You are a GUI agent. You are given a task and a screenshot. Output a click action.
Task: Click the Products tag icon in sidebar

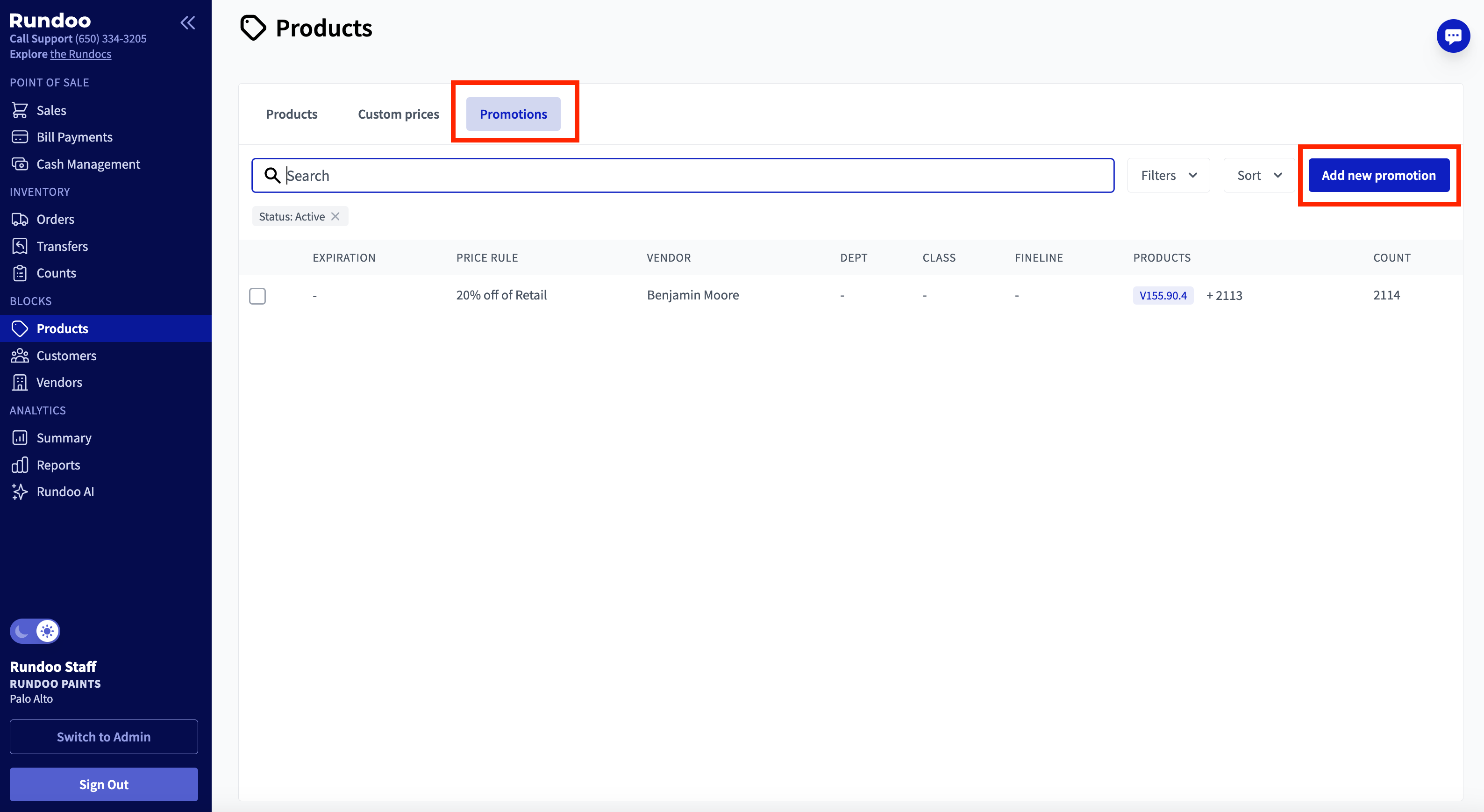(x=20, y=328)
